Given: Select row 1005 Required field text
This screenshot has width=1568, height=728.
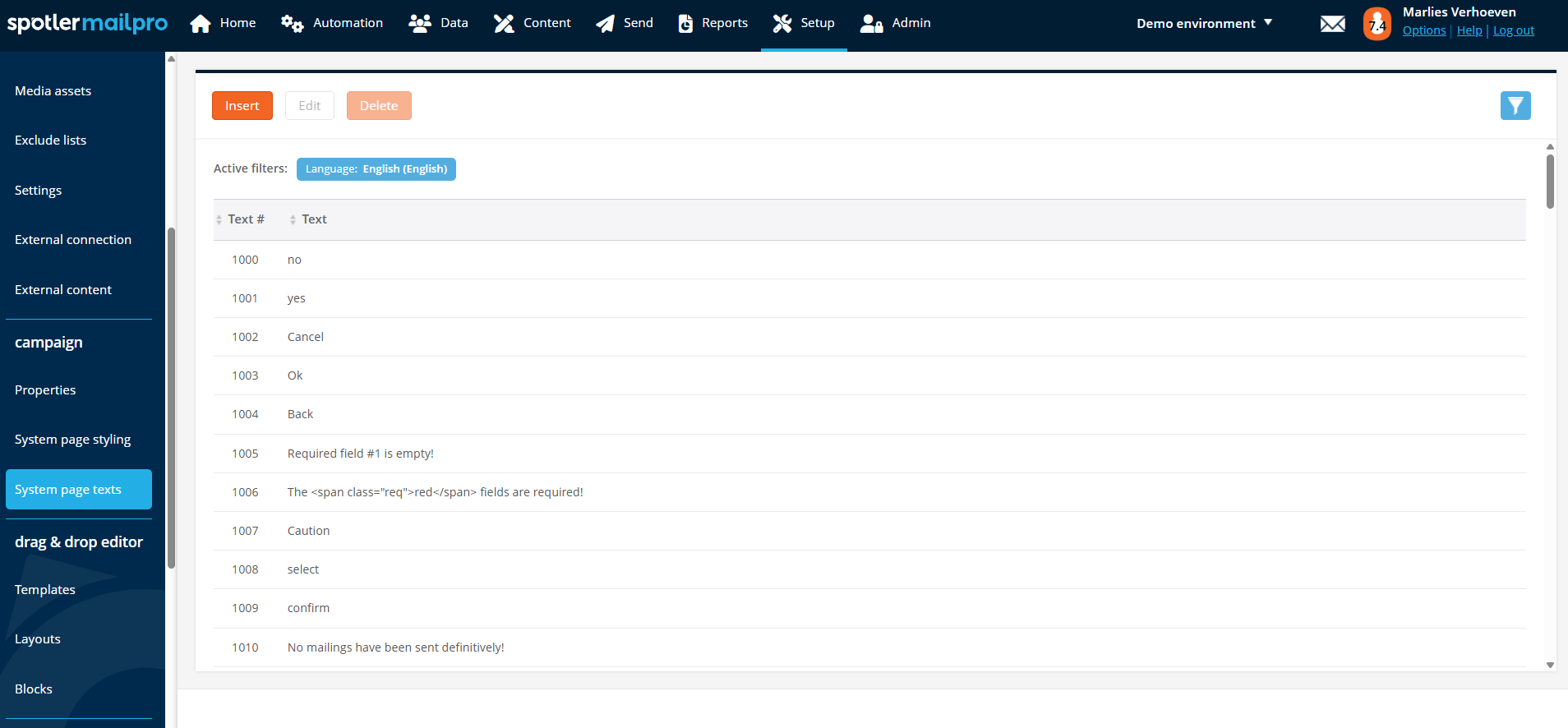Looking at the screenshot, I should 360,454.
